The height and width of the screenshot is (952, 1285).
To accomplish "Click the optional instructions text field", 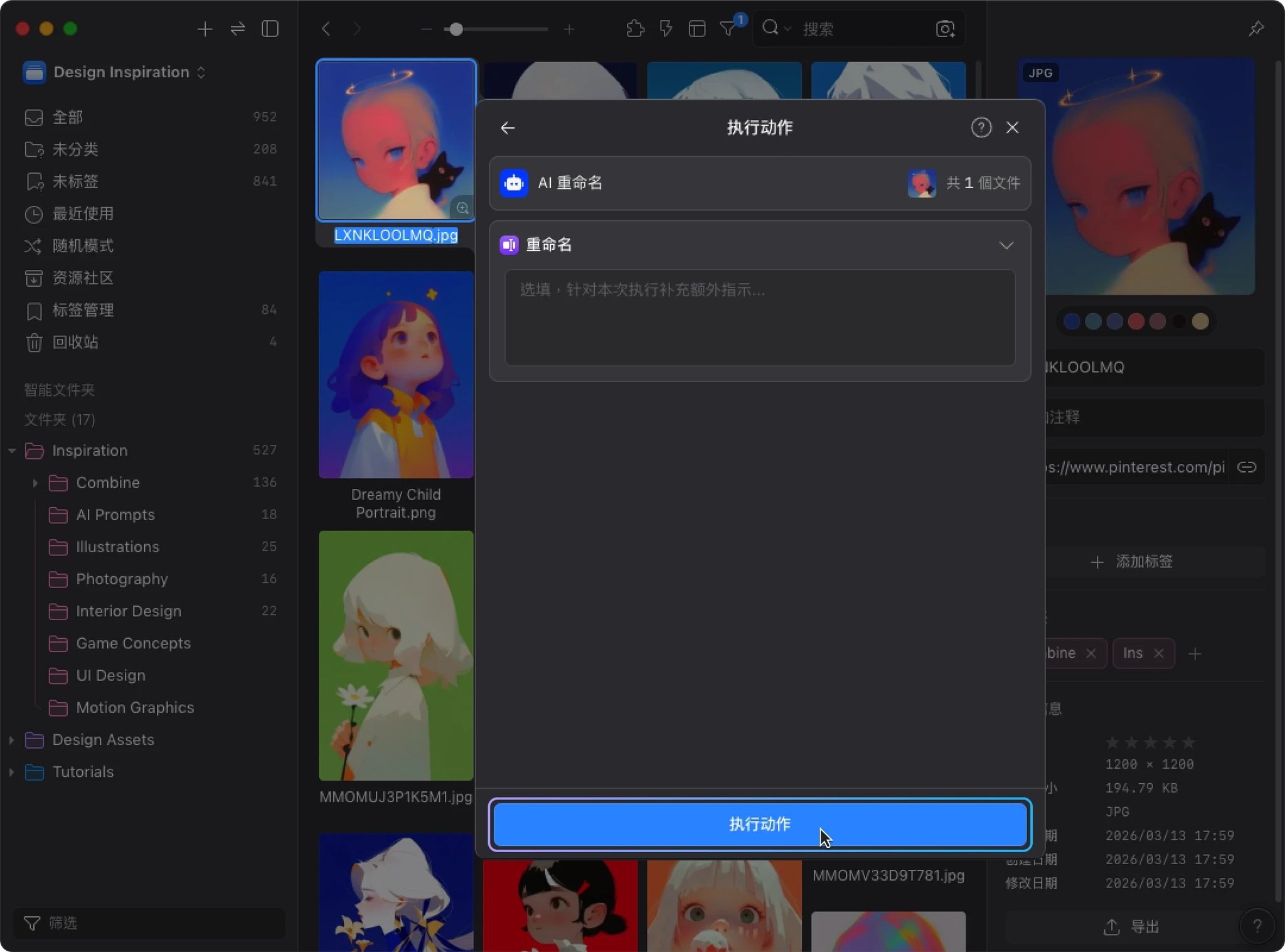I will 759,318.
